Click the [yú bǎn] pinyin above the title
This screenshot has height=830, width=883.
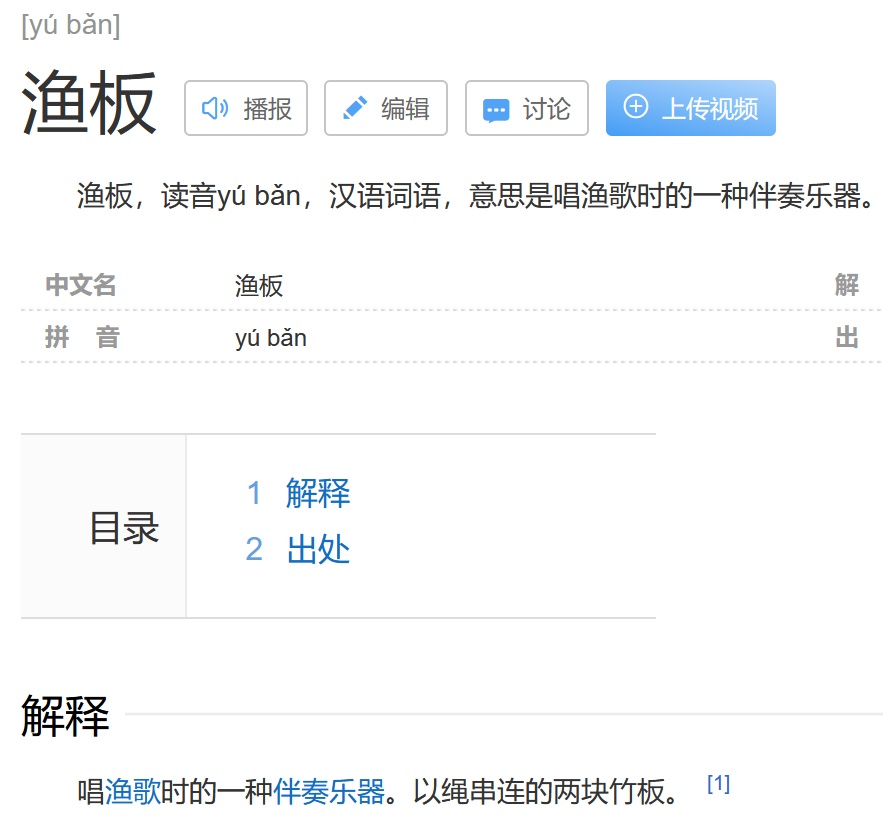pyautogui.click(x=70, y=26)
